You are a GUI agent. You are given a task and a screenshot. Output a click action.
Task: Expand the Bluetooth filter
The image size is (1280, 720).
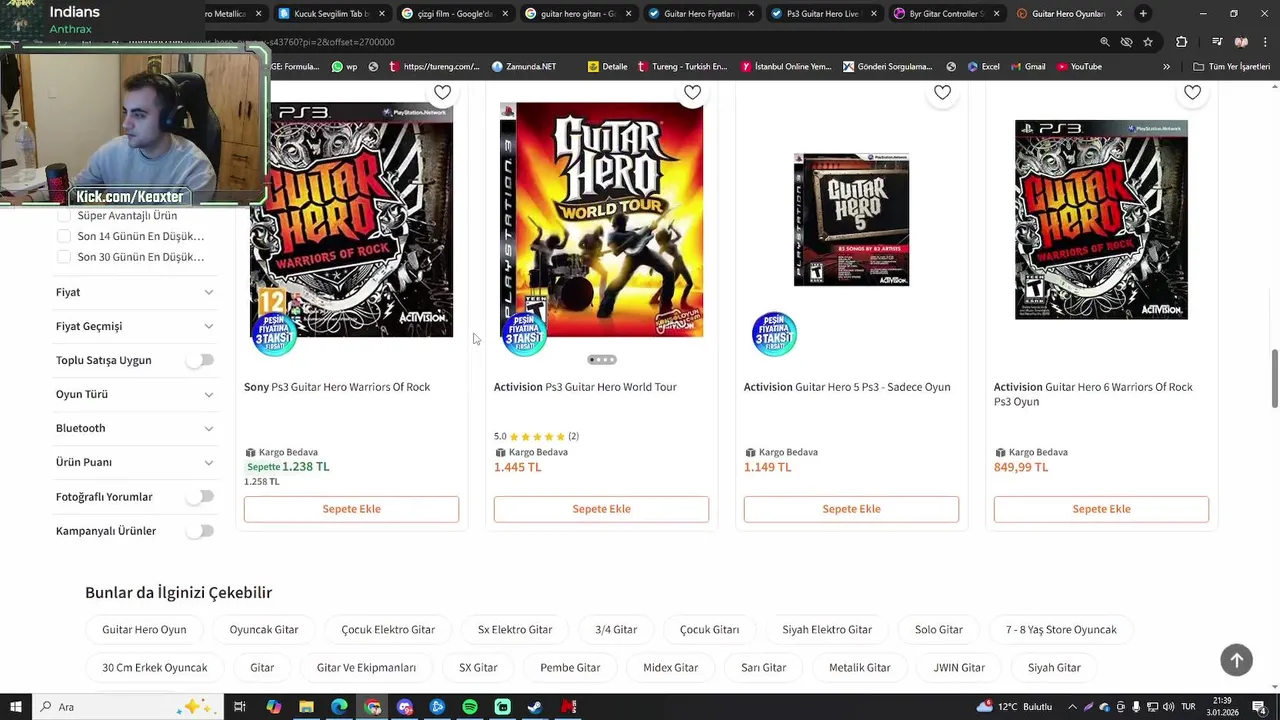point(135,428)
